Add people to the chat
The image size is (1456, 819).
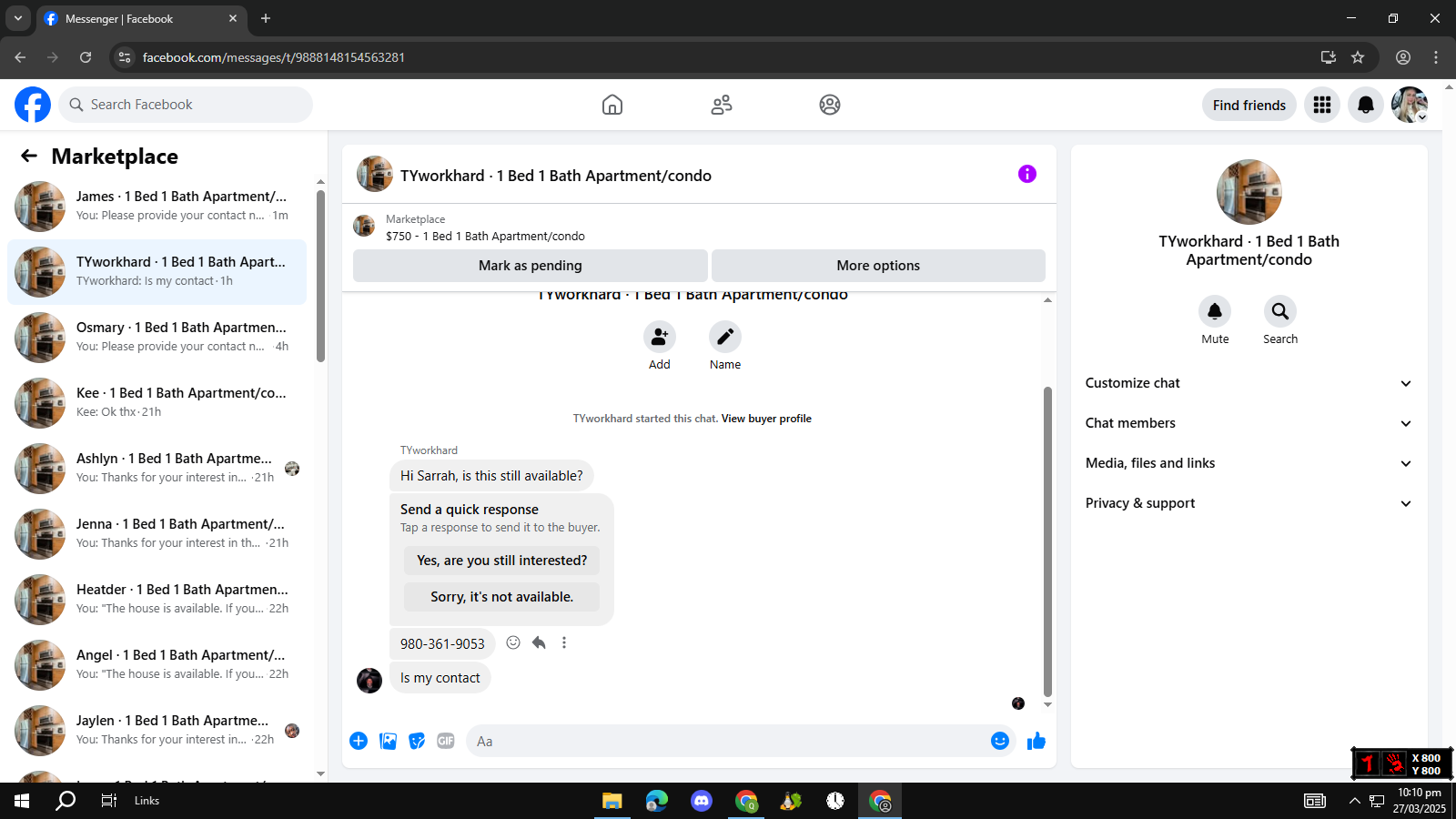point(660,337)
